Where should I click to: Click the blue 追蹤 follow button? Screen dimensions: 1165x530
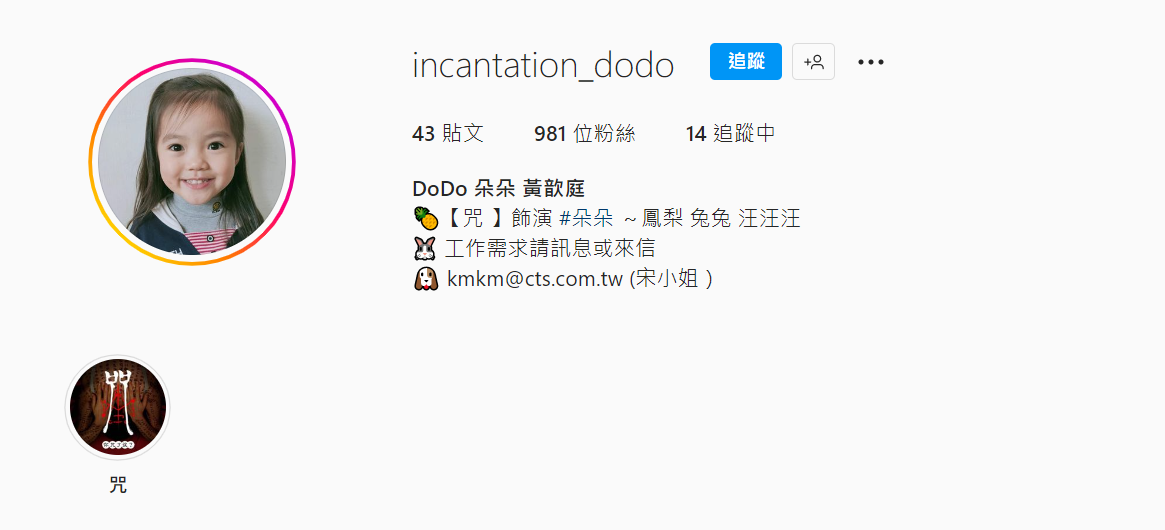[x=745, y=62]
